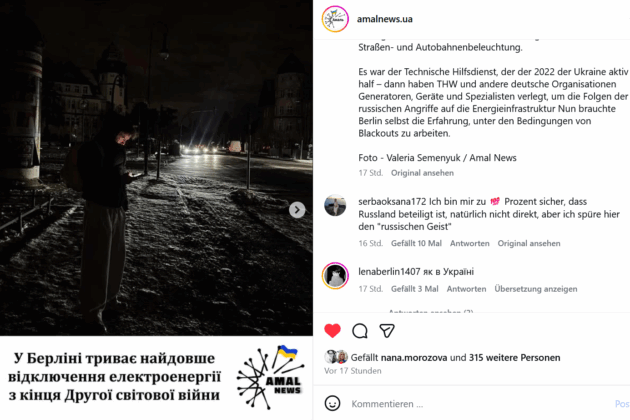Reply to the lenaberlin1407 comment
Screen dimensions: 630x420
click(x=466, y=289)
